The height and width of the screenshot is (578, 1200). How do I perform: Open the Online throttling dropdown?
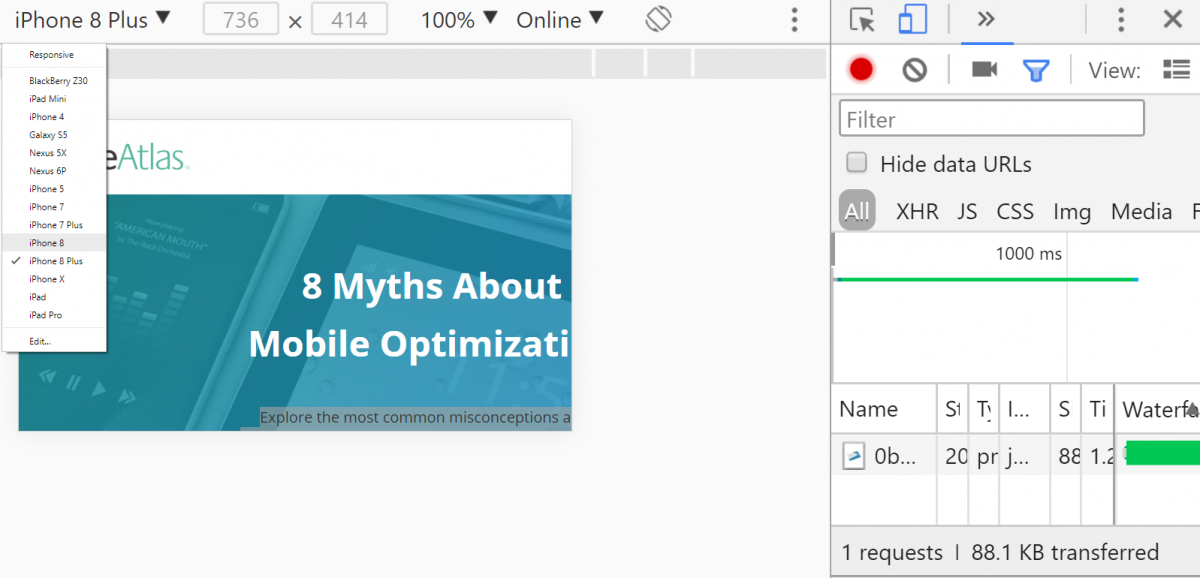pos(560,19)
